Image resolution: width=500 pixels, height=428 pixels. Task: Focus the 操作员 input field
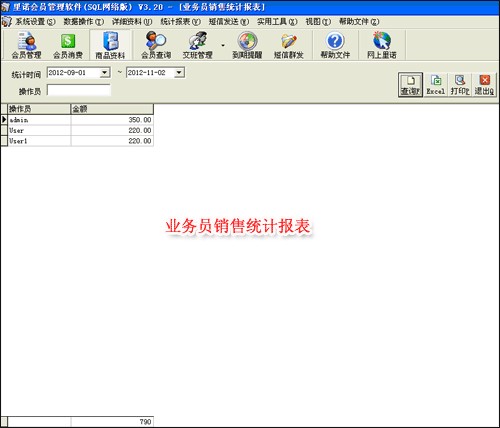tap(79, 90)
